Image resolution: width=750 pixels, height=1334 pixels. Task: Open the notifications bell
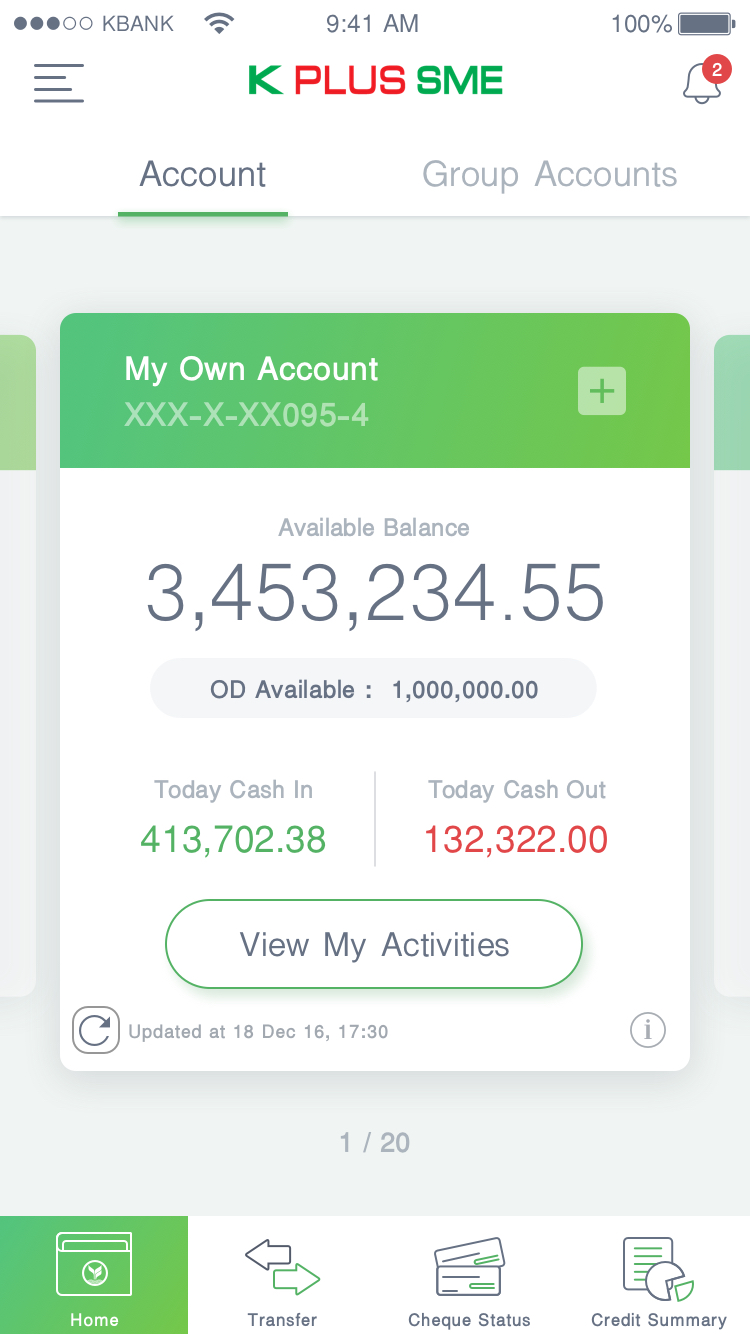pos(702,83)
